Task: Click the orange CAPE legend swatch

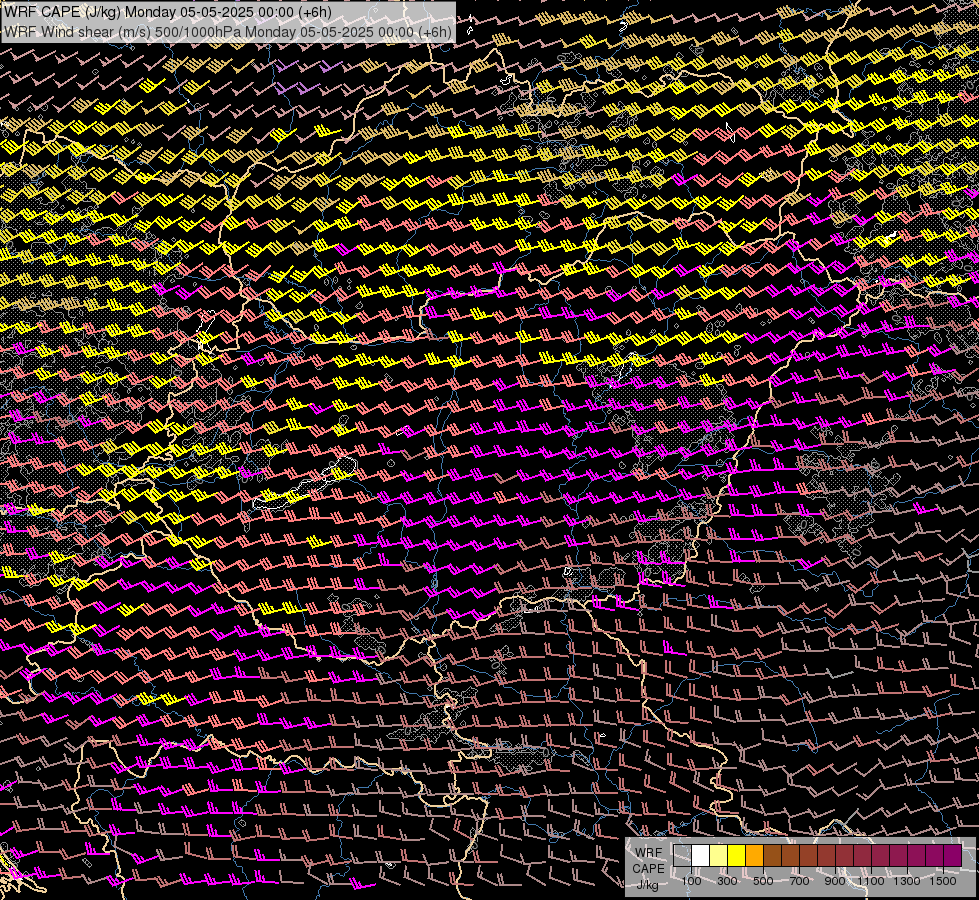Action: coord(754,856)
